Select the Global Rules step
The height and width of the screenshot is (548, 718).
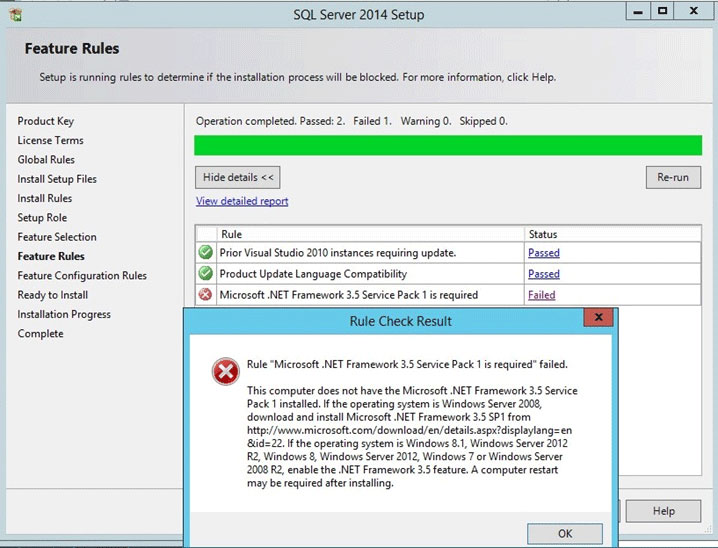tap(46, 160)
